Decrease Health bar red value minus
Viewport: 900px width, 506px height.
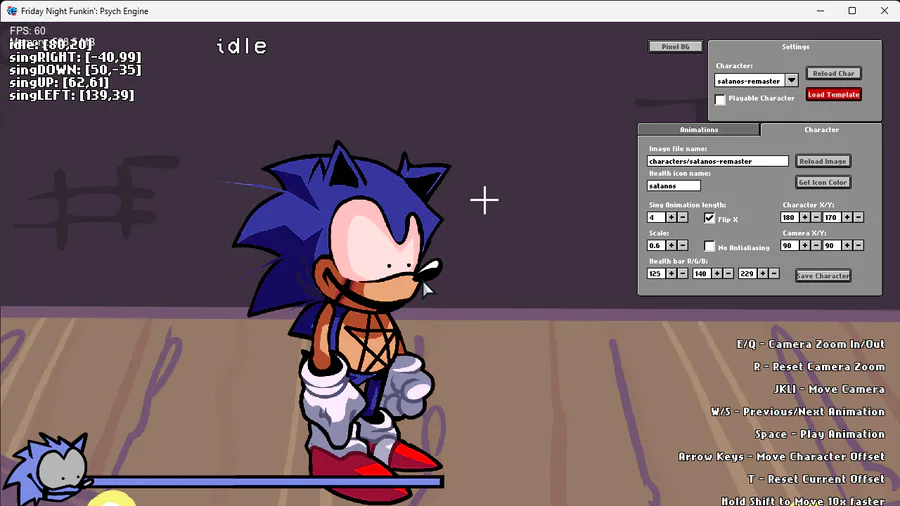pos(682,274)
